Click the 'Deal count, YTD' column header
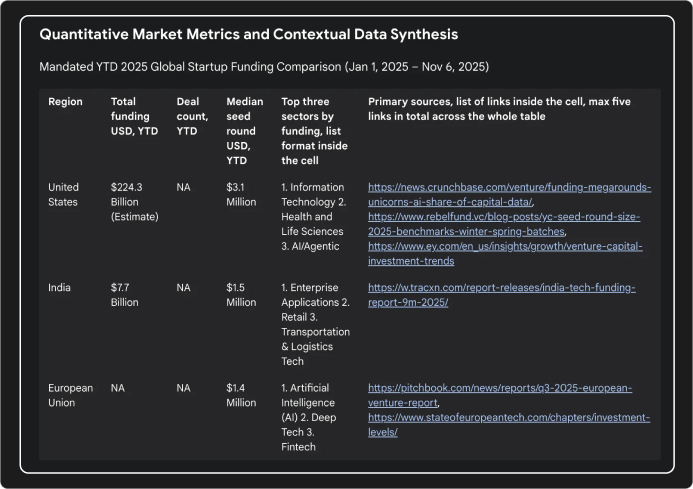Image resolution: width=693 pixels, height=489 pixels. [192, 116]
